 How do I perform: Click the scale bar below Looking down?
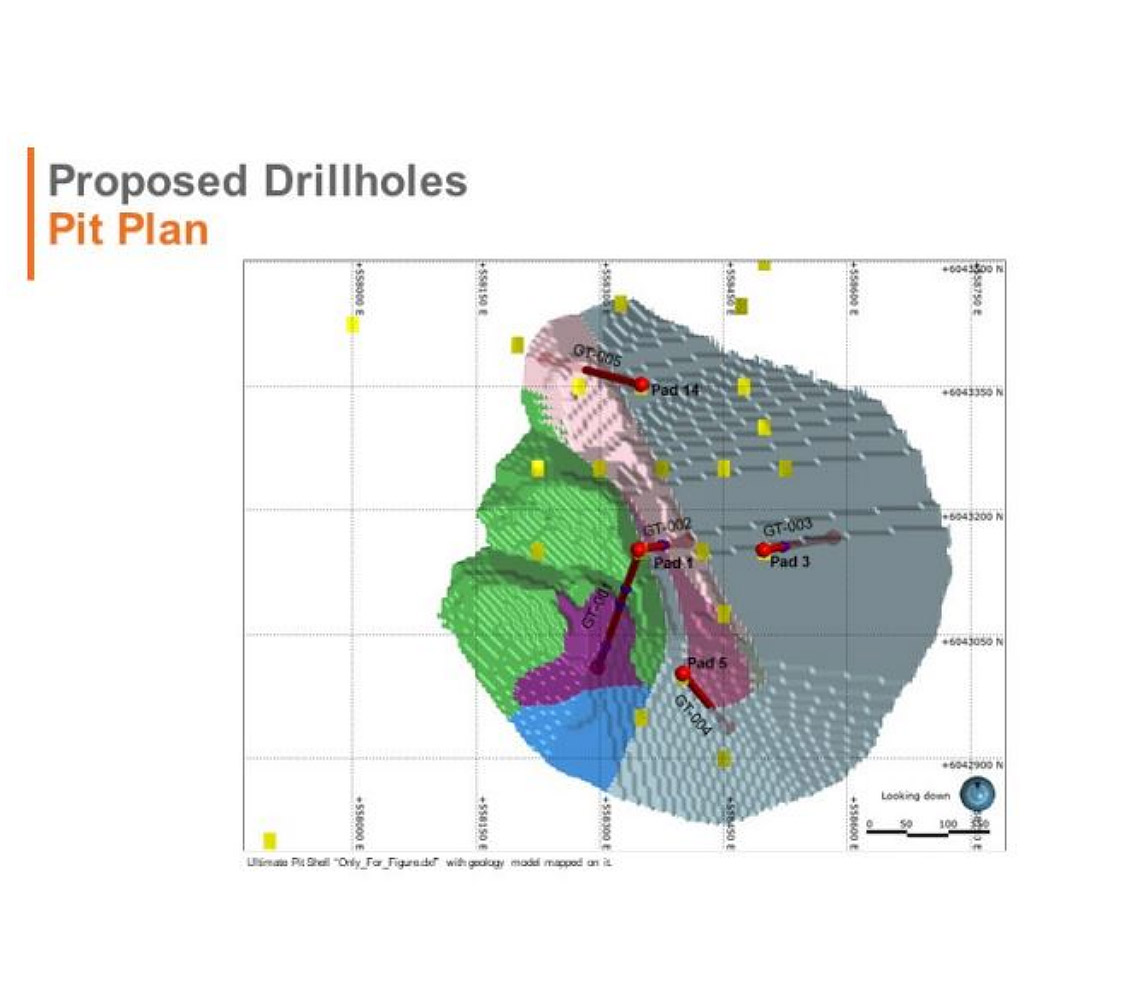click(x=927, y=831)
